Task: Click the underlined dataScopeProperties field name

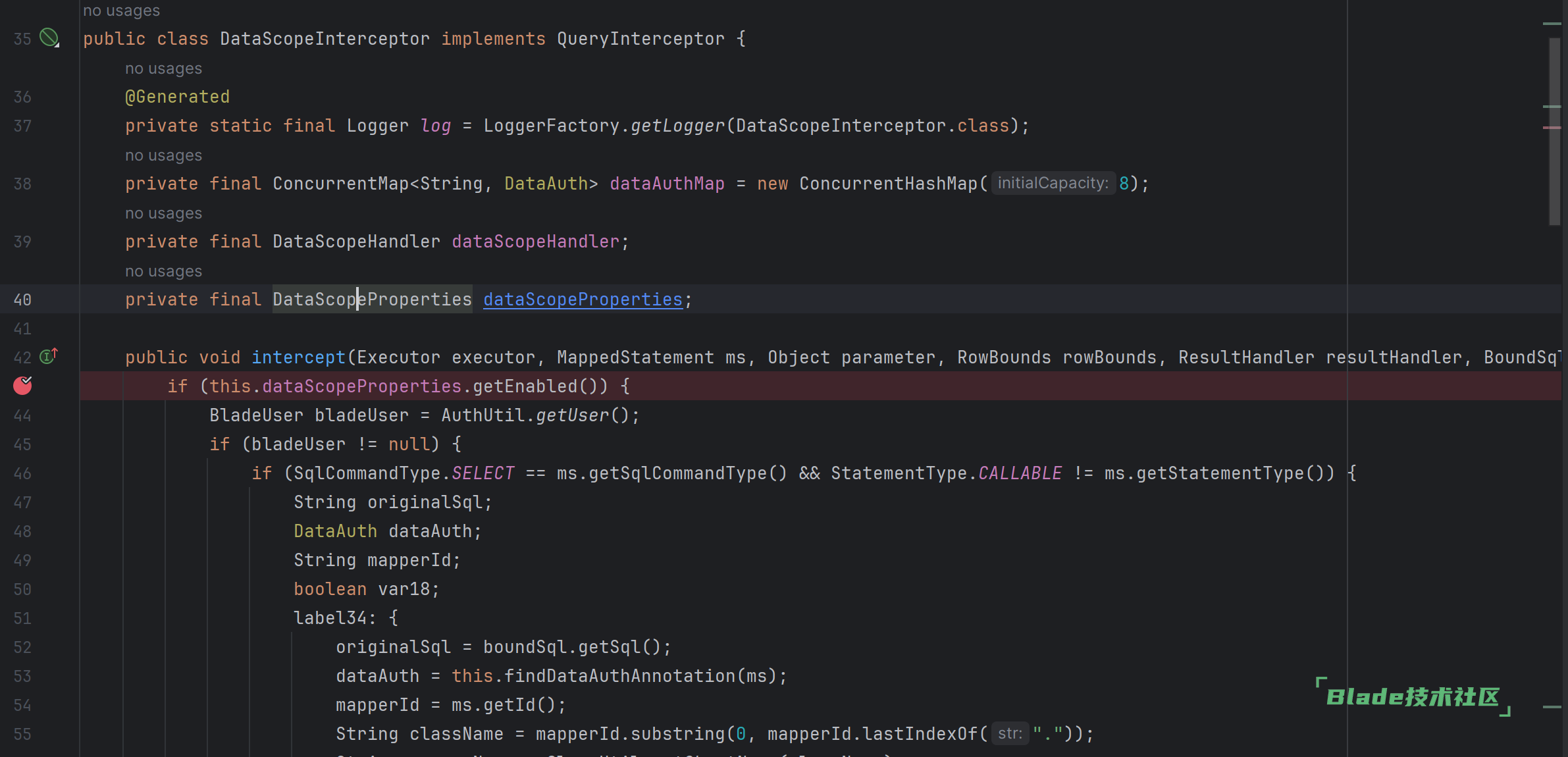Action: pyautogui.click(x=583, y=300)
